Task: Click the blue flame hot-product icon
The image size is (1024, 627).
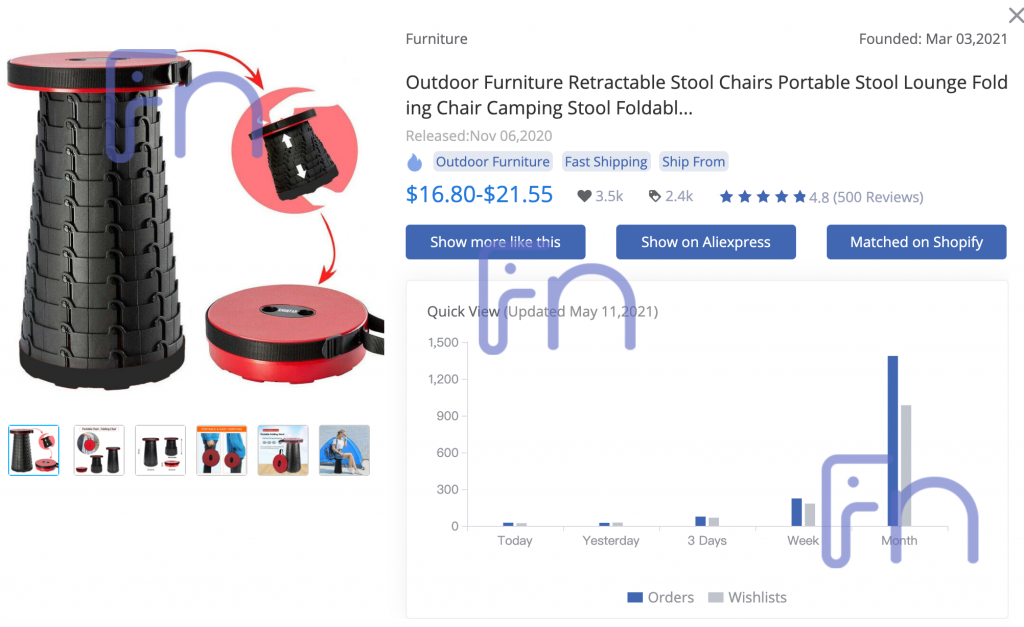Action: 415,162
